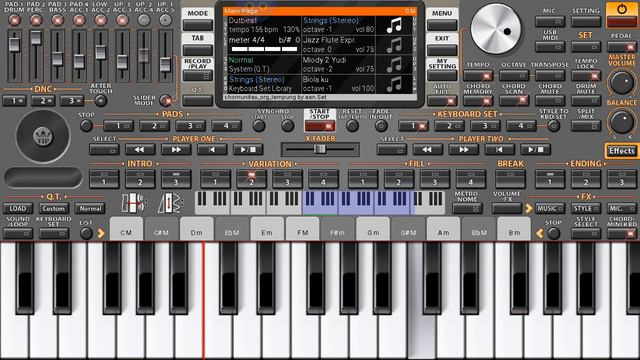Click the metronome waveform icon
Image resolution: width=640 pixels, height=360 pixels.
(170, 203)
